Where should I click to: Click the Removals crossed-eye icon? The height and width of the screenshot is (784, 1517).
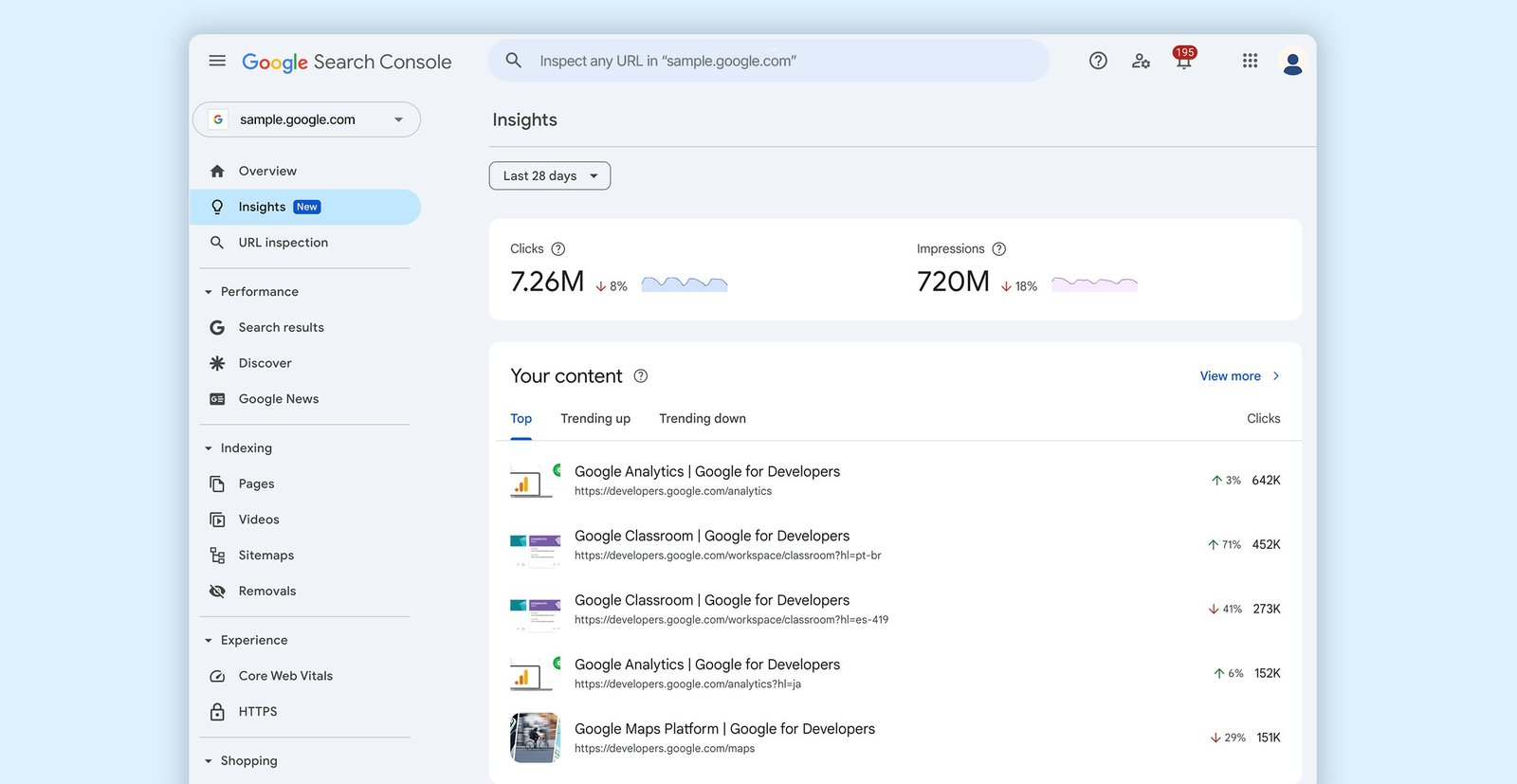pos(217,592)
